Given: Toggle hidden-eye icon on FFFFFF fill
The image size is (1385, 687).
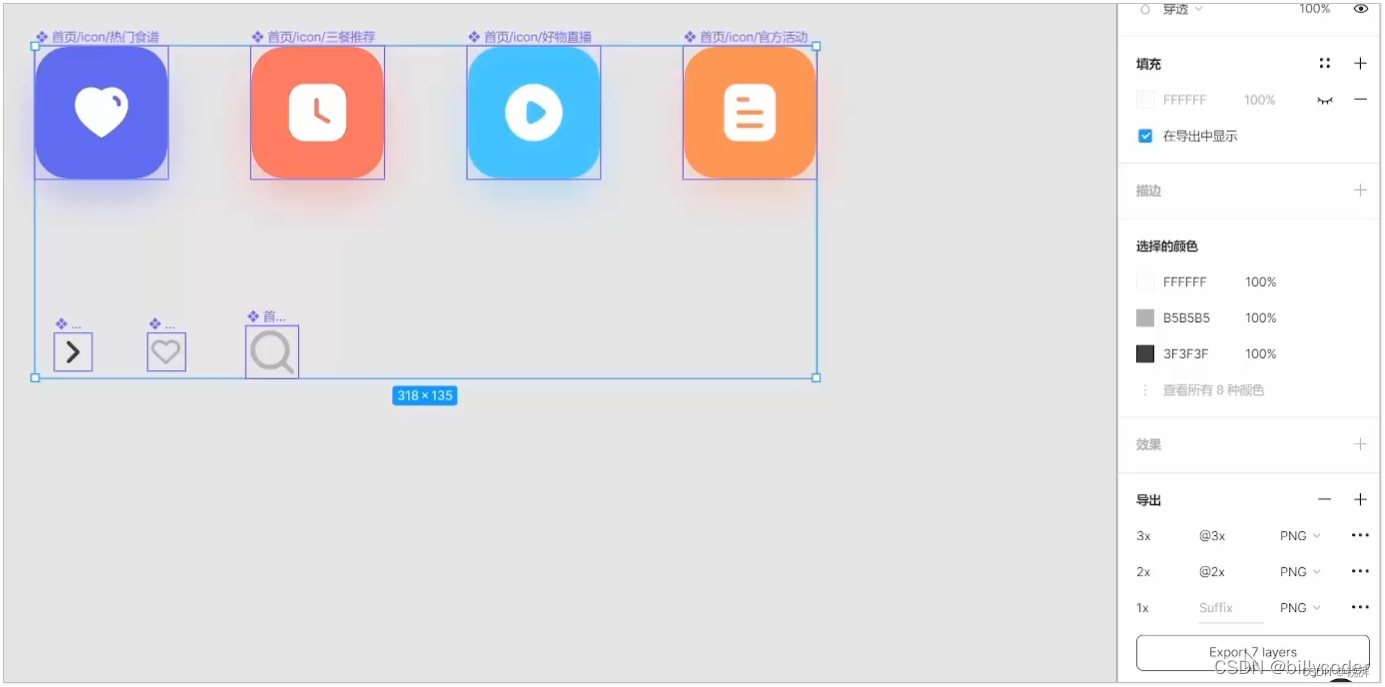Looking at the screenshot, I should pos(1325,100).
